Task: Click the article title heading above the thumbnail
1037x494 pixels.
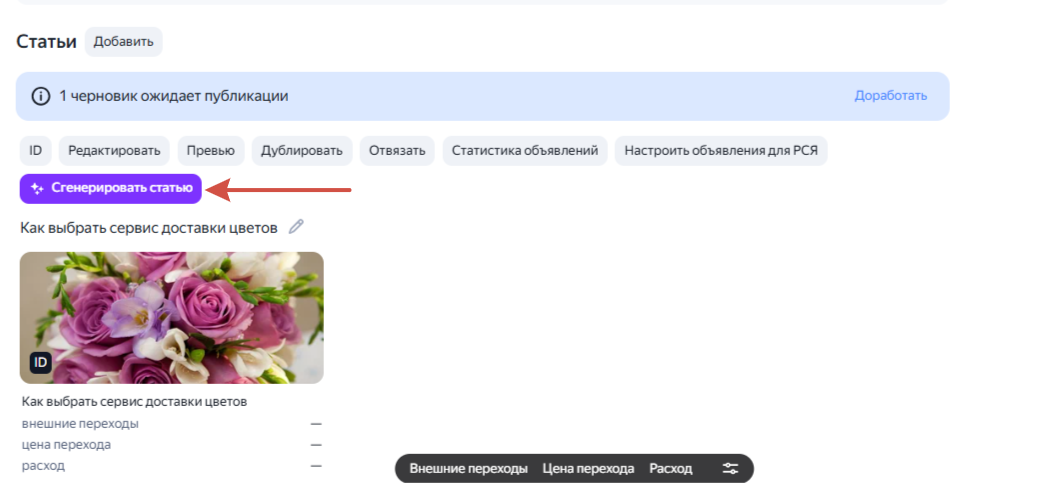Action: click(148, 228)
